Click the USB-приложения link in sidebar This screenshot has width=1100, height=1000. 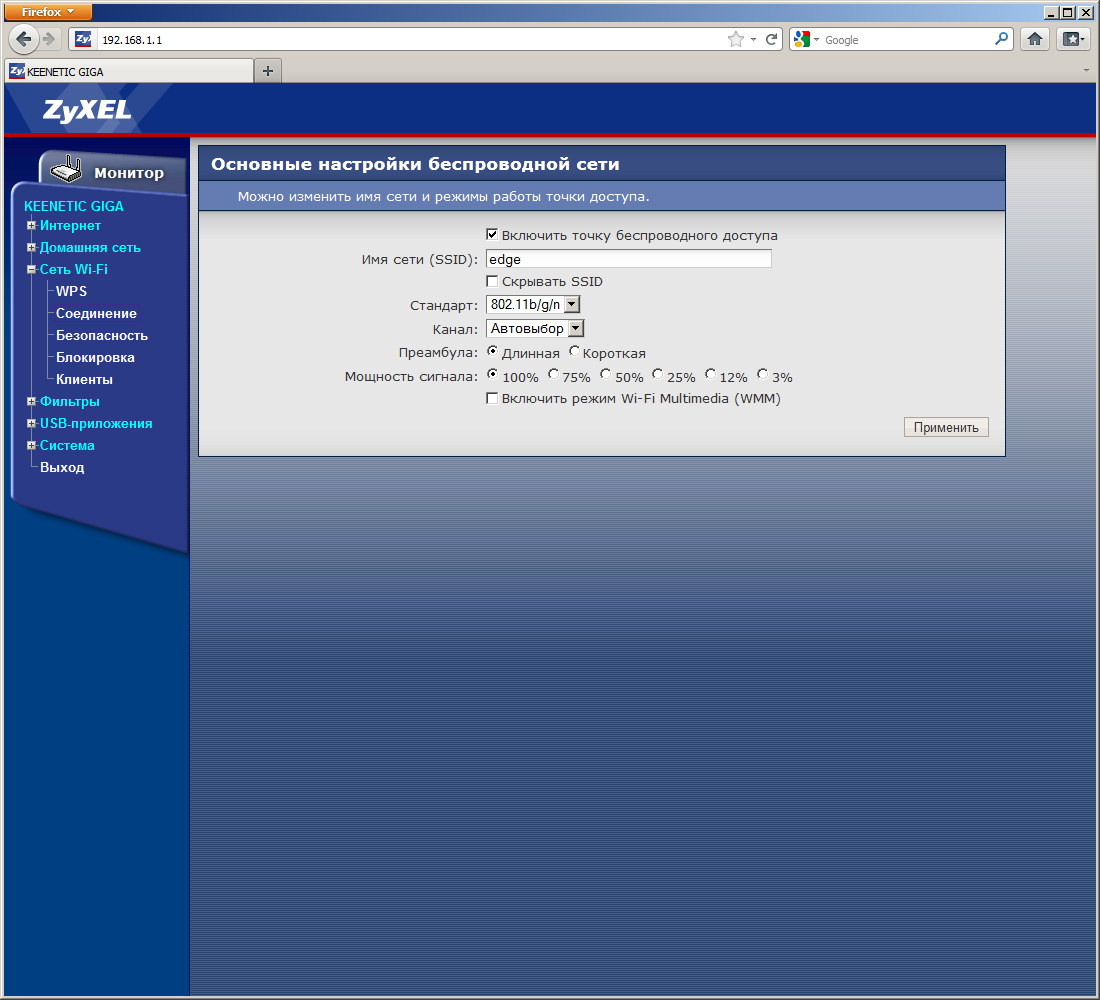pos(96,423)
